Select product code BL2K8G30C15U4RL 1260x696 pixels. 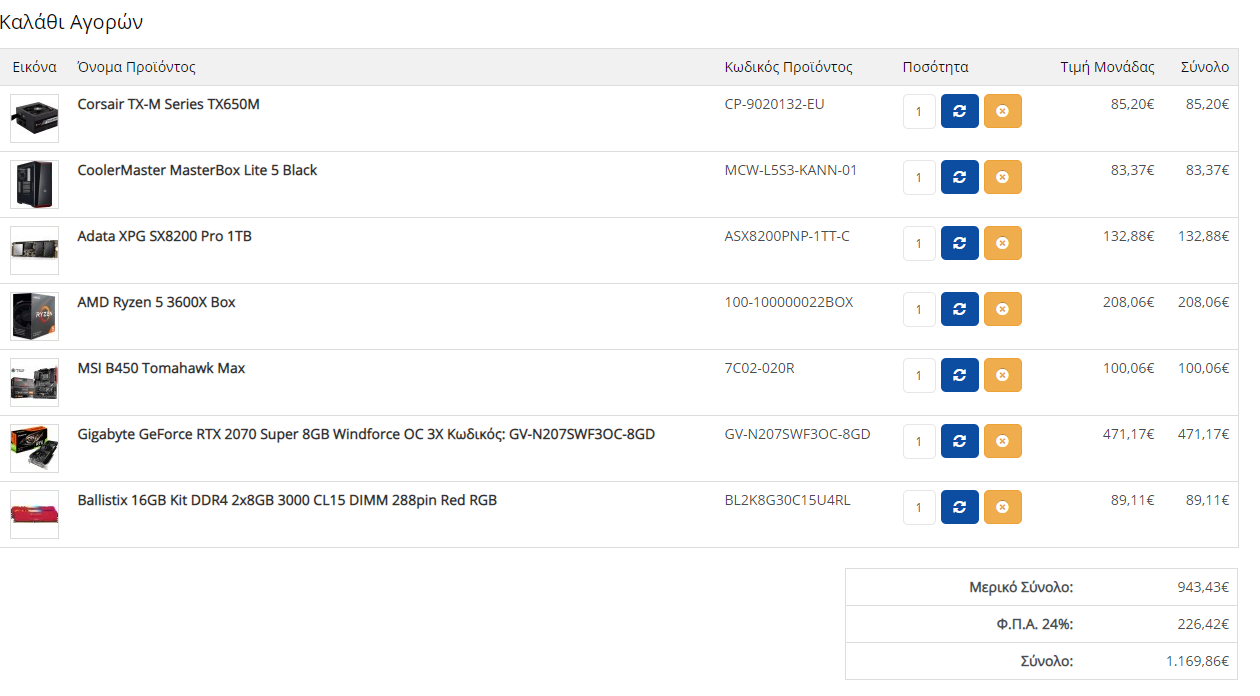788,500
